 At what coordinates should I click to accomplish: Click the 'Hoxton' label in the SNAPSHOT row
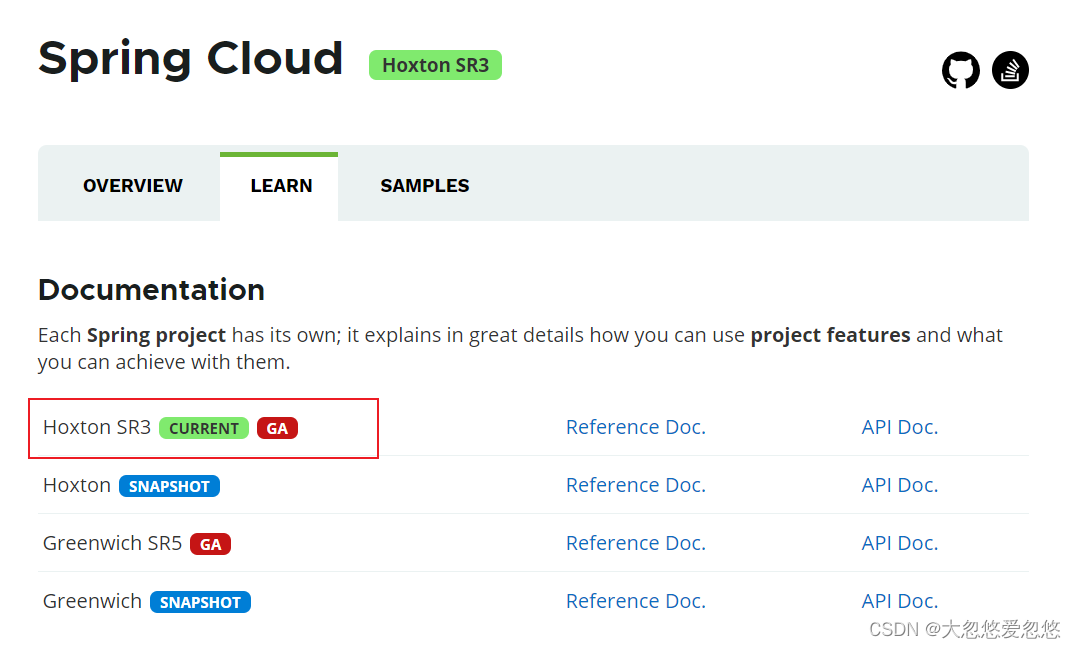77,485
